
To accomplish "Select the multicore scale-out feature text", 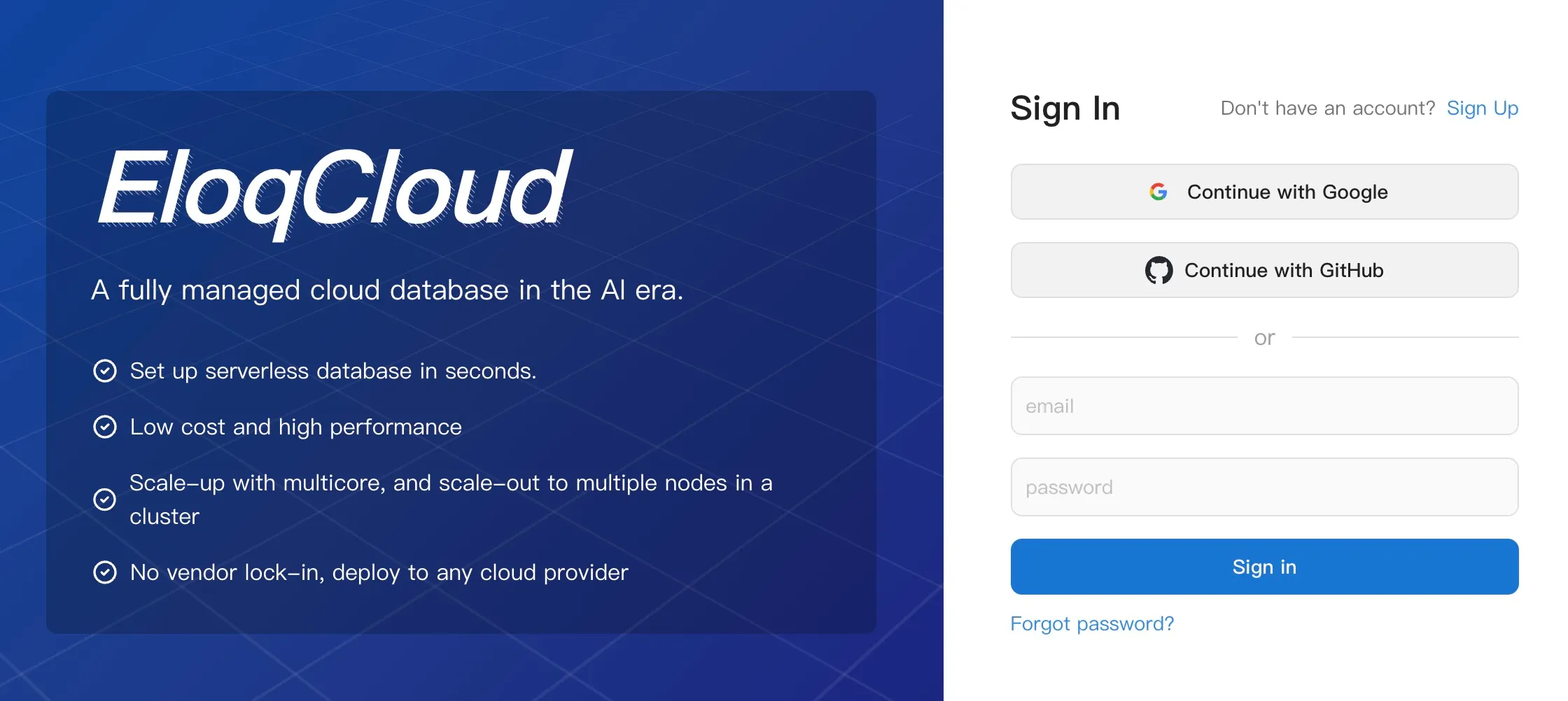I will (x=451, y=499).
